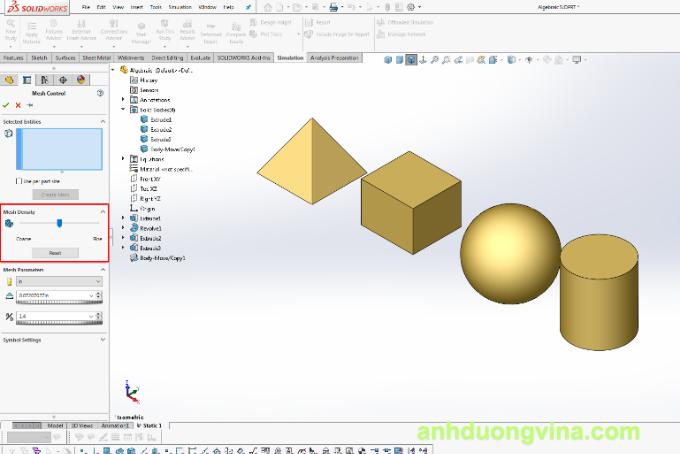
Task: Switch to the FeatureManager design tree tab icon
Action: click(x=10, y=79)
